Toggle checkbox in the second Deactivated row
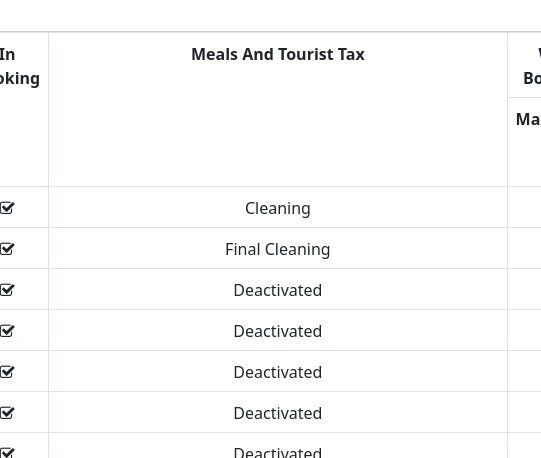 click(x=7, y=331)
